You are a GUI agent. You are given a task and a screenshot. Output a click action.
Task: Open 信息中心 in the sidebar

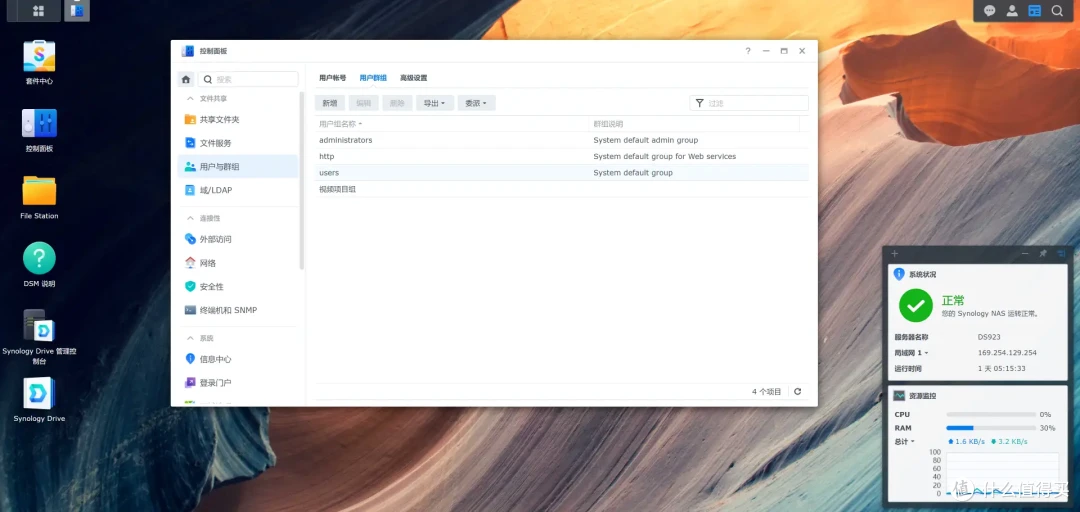(238, 359)
